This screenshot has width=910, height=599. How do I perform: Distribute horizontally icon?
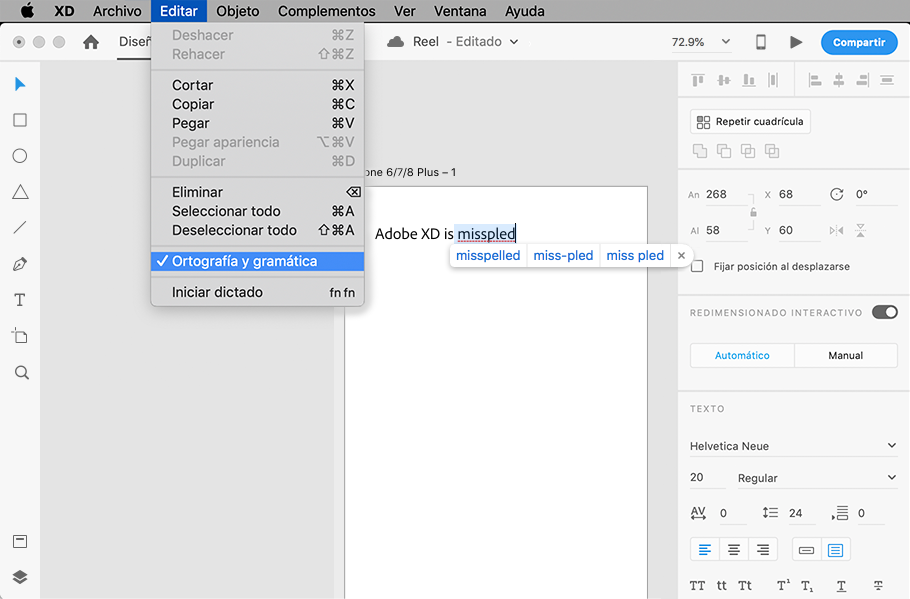click(x=773, y=80)
